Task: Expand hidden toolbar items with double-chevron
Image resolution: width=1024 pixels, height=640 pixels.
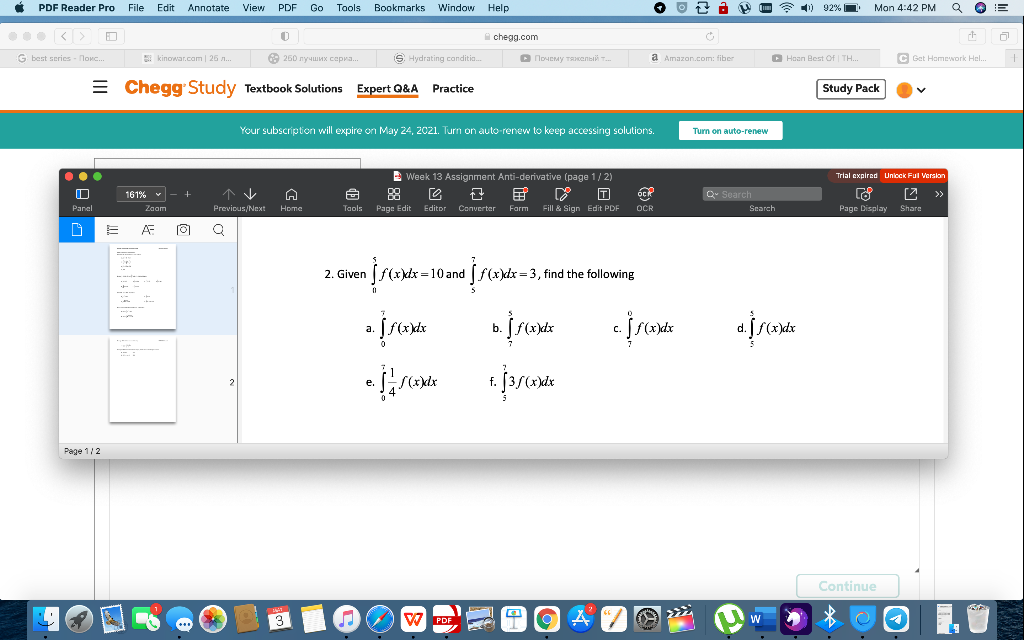Action: click(x=937, y=195)
